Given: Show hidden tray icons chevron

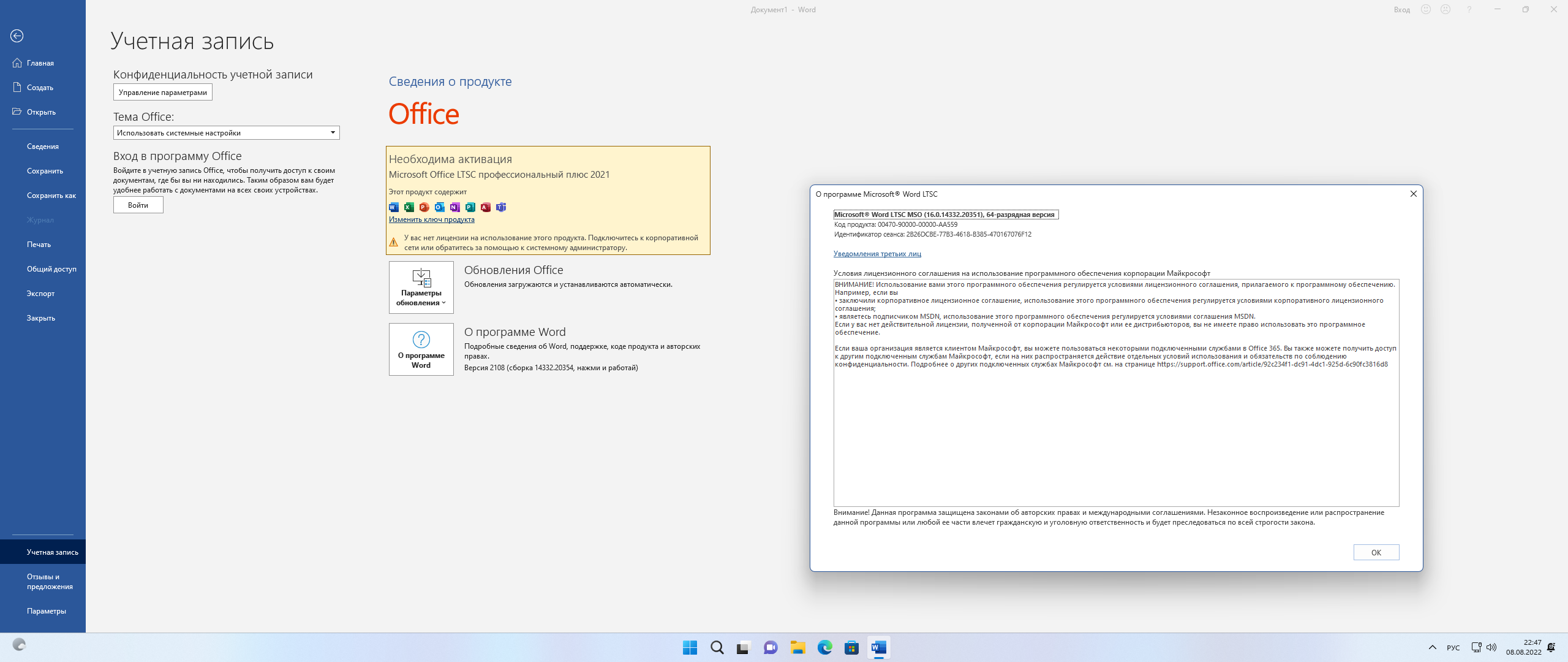Looking at the screenshot, I should tap(1432, 647).
